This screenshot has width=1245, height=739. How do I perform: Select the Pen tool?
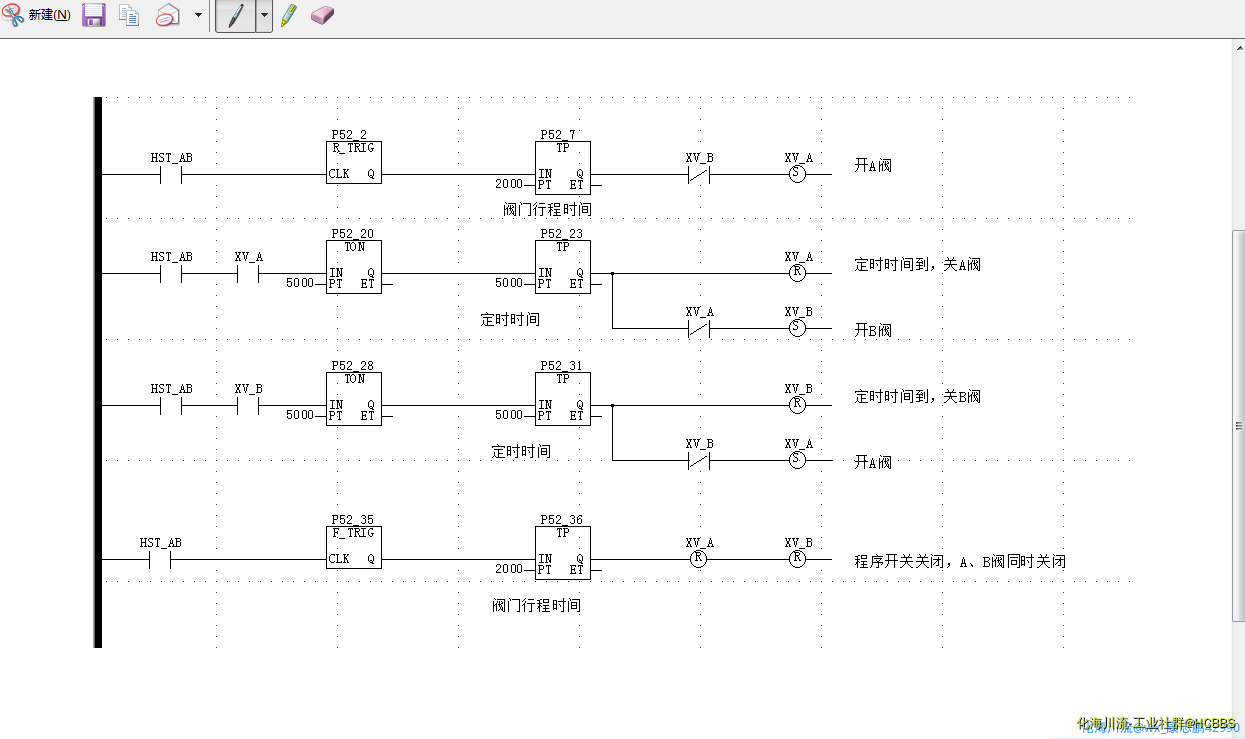[x=235, y=16]
